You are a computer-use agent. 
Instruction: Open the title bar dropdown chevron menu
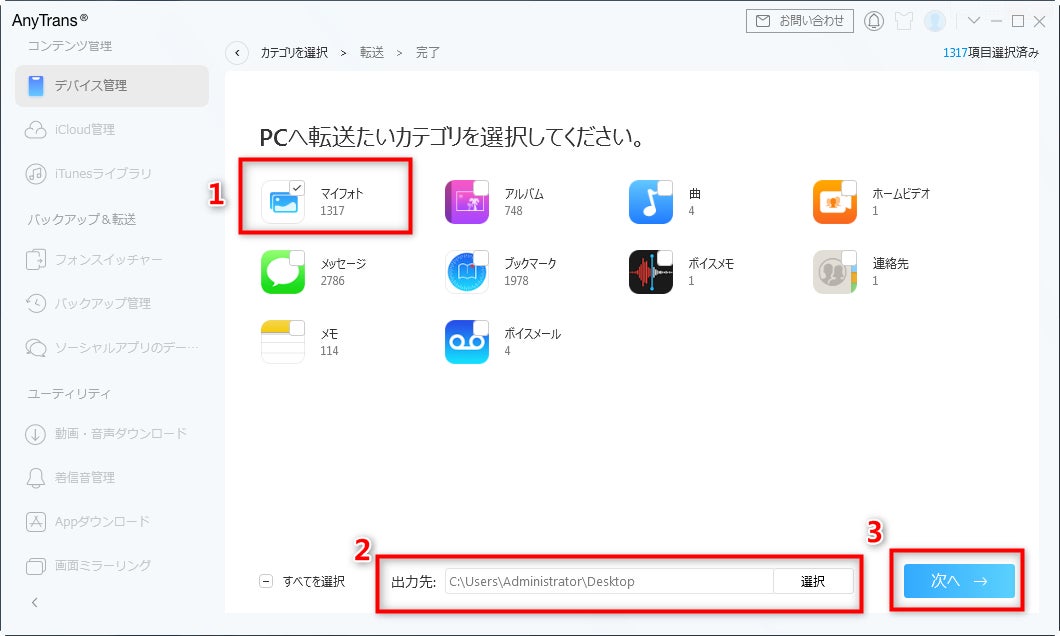point(973,21)
